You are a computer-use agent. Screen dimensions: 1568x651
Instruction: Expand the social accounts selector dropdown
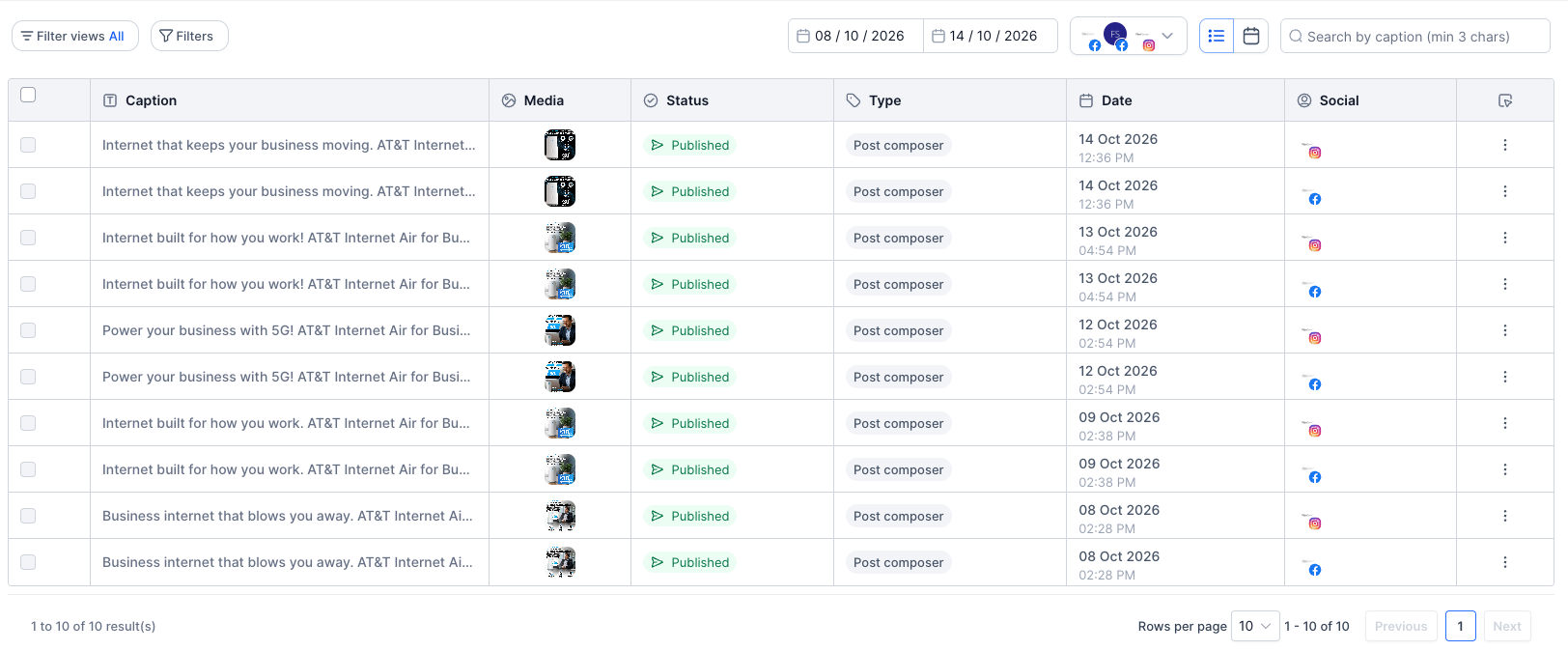[1129, 37]
